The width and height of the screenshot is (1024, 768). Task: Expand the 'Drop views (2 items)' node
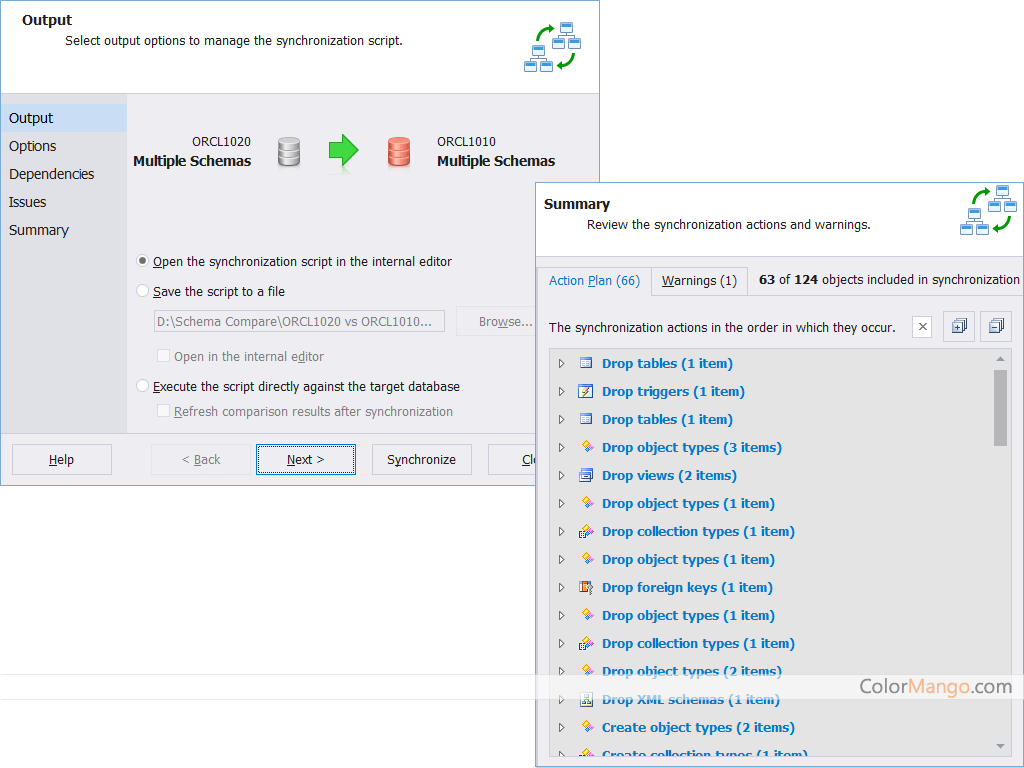pos(561,475)
